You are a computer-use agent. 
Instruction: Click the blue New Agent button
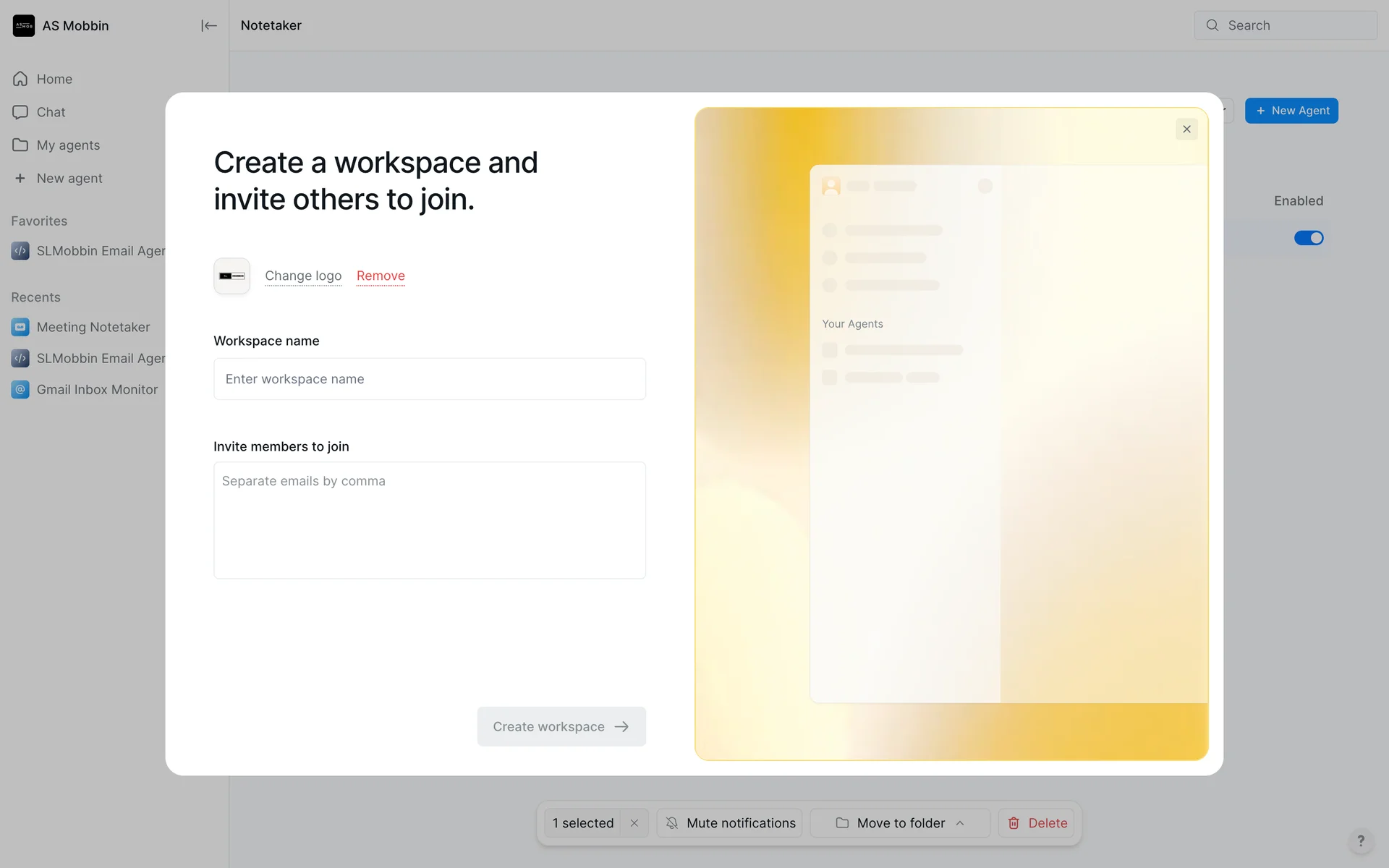(1291, 111)
